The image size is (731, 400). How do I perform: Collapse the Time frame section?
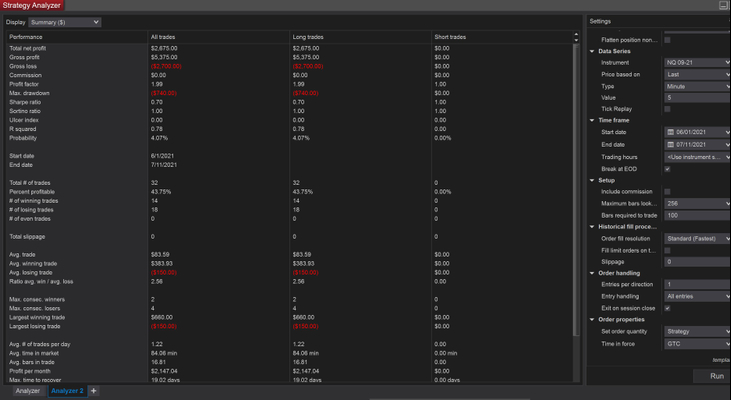(x=592, y=120)
